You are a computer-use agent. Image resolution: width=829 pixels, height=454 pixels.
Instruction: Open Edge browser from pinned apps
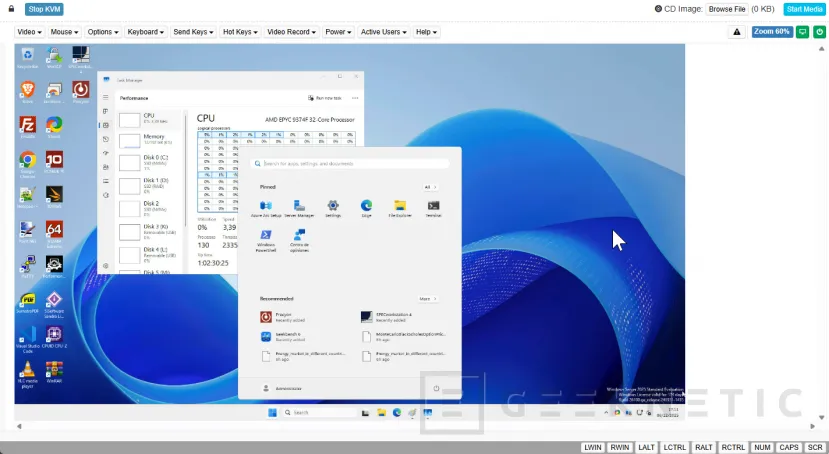coord(366,206)
